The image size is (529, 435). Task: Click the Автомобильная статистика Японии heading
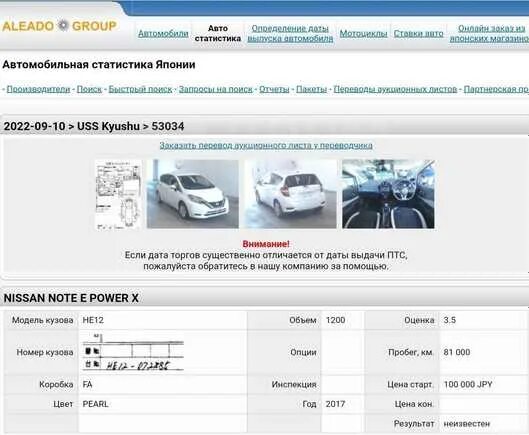tap(99, 64)
